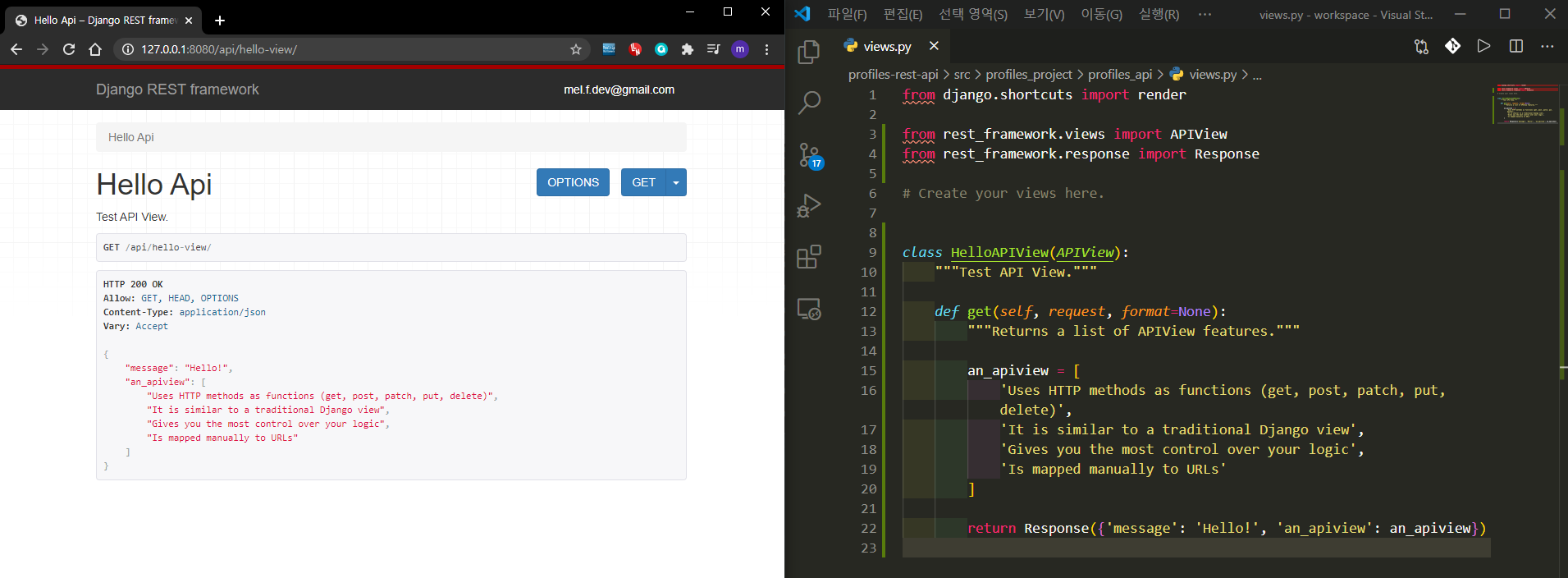This screenshot has width=1568, height=578.
Task: Click the 'class' keyword on line 9
Action: pos(922,252)
